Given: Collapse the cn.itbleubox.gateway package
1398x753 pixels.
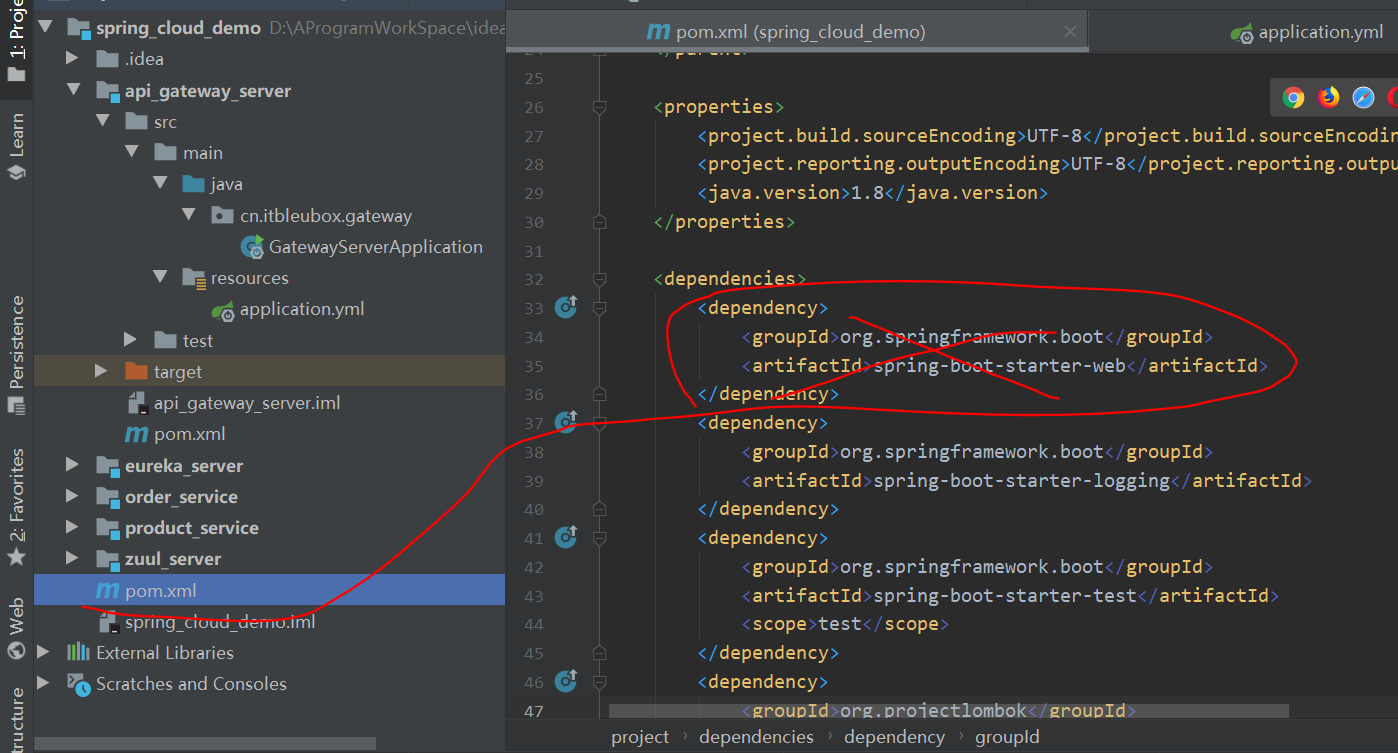Looking at the screenshot, I should 189,215.
